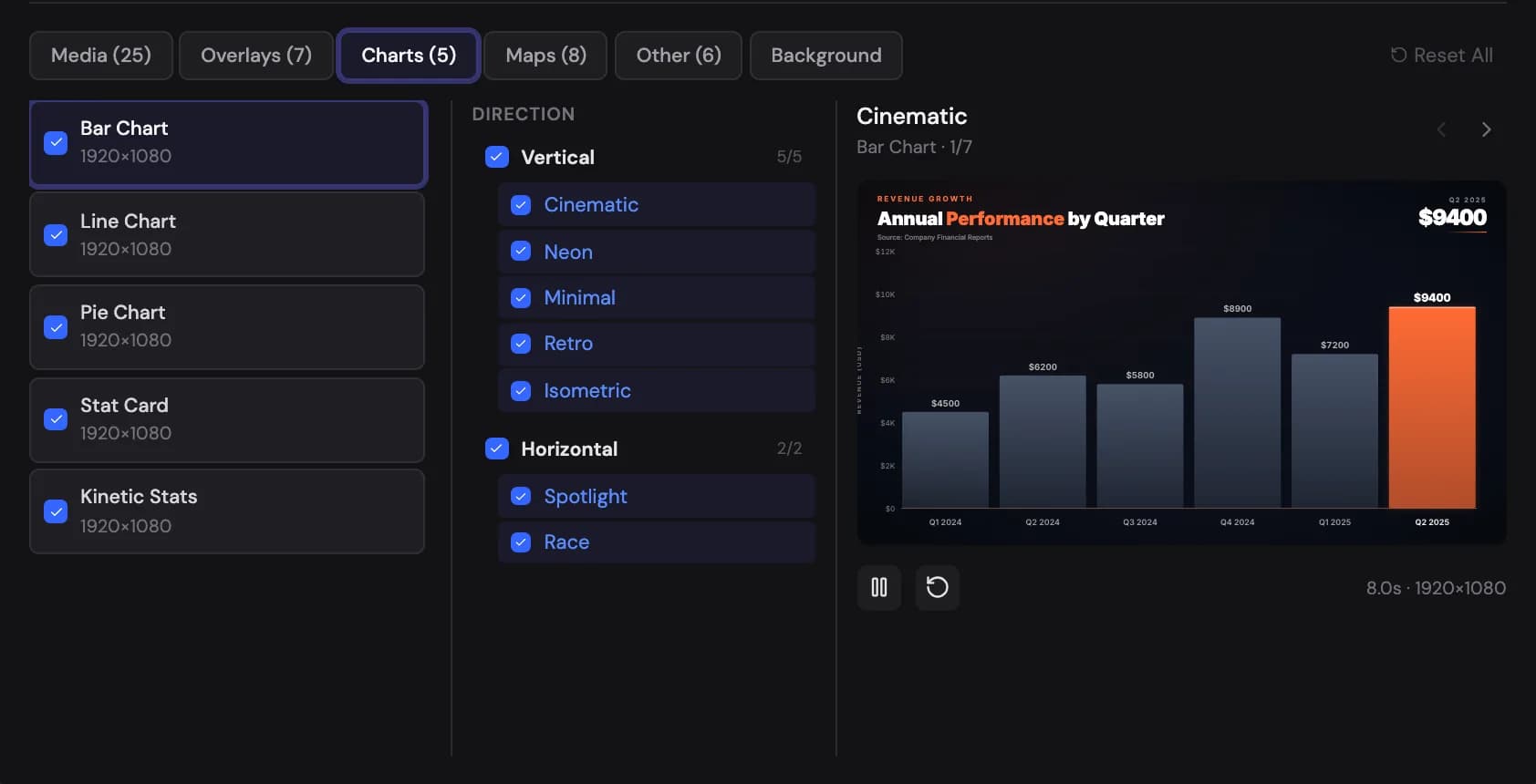
Task: Toggle the Retro style checkbox
Action: click(x=521, y=344)
